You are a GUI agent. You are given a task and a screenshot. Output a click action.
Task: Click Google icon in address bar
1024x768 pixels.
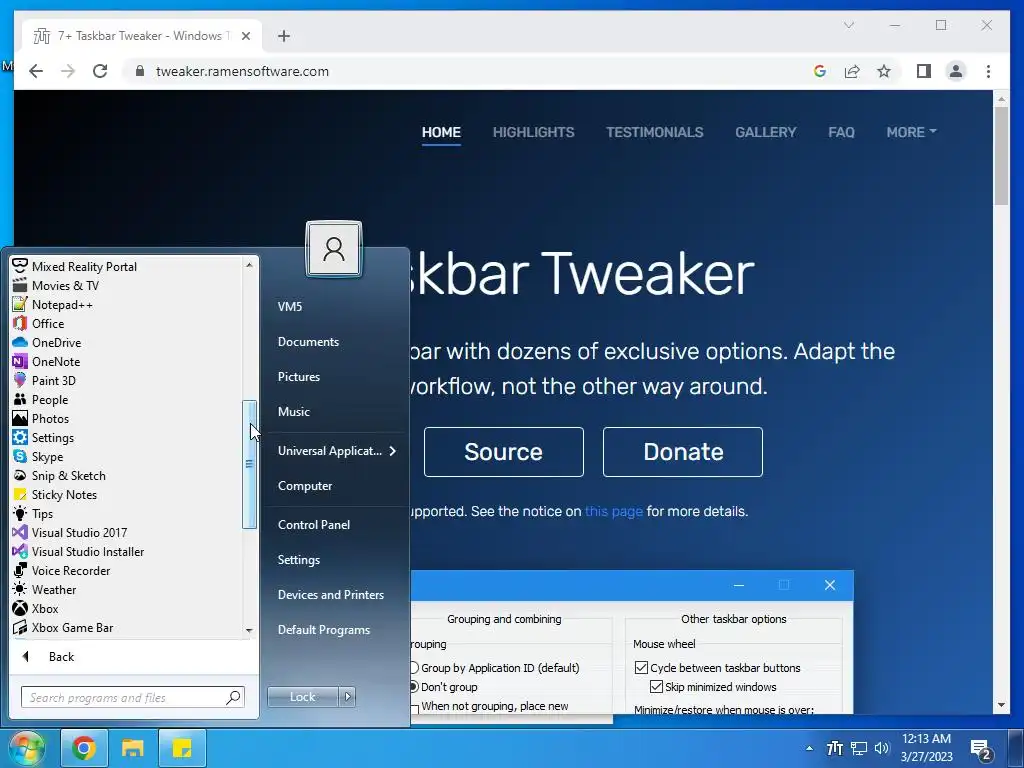820,71
